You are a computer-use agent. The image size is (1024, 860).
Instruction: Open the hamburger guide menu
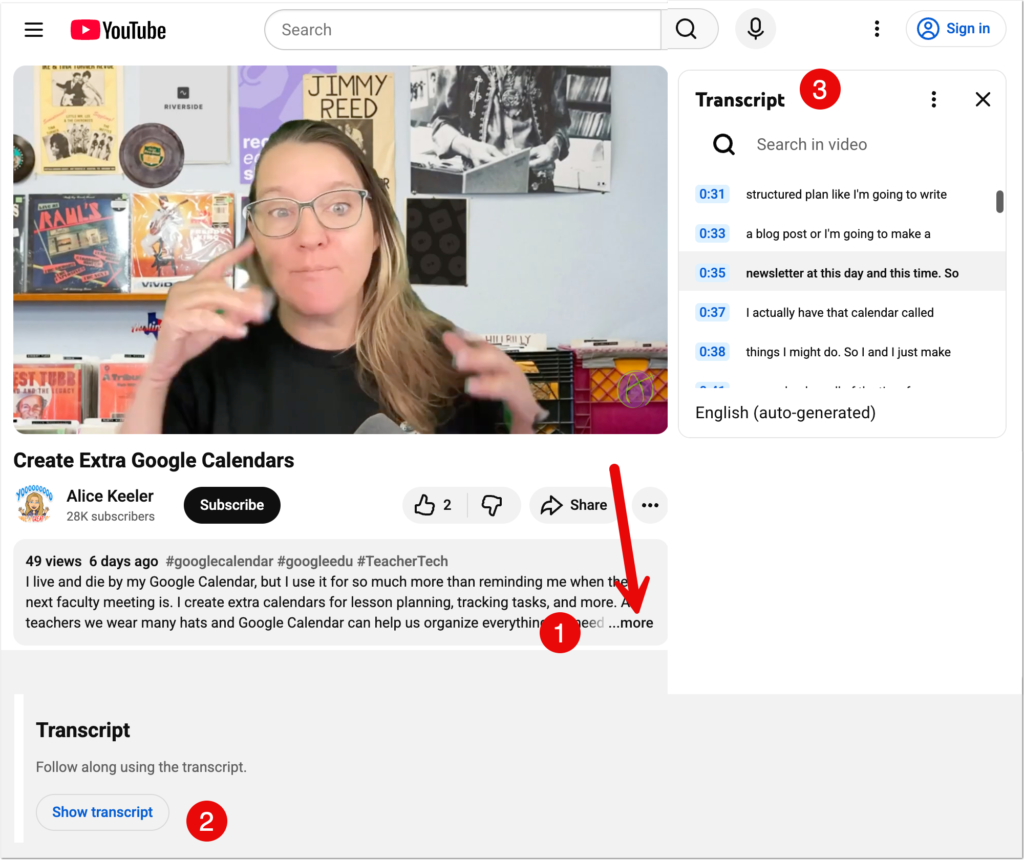tap(34, 30)
